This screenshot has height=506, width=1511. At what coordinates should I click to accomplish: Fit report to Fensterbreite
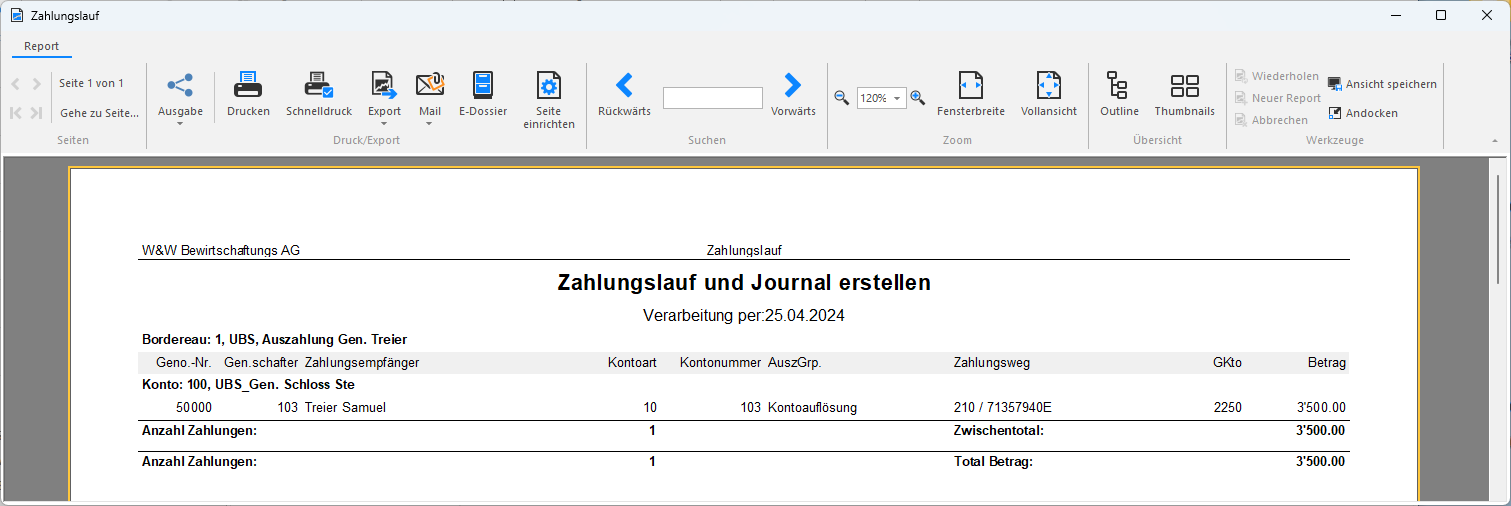pyautogui.click(x=971, y=85)
